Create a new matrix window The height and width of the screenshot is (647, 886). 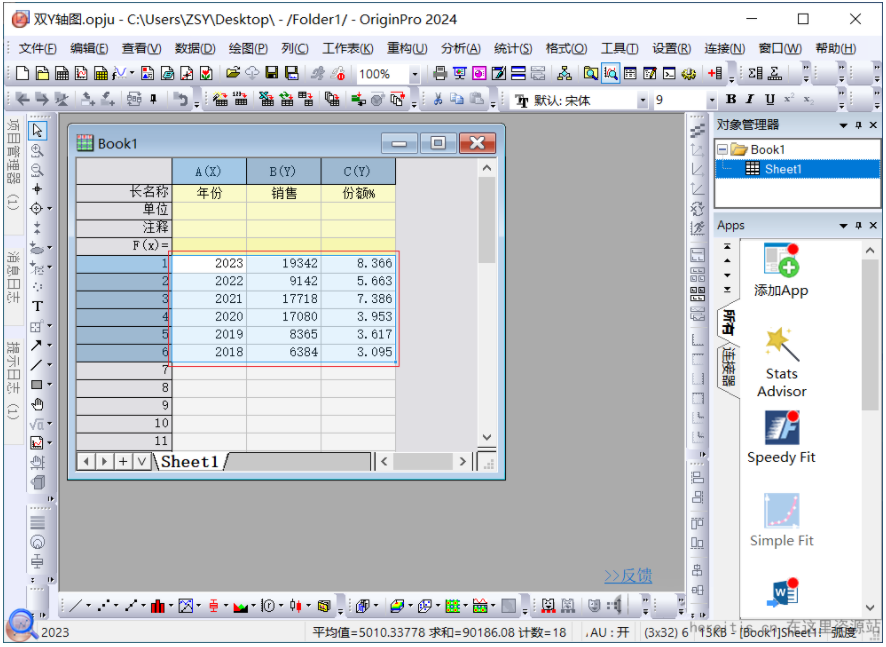pyautogui.click(x=101, y=73)
